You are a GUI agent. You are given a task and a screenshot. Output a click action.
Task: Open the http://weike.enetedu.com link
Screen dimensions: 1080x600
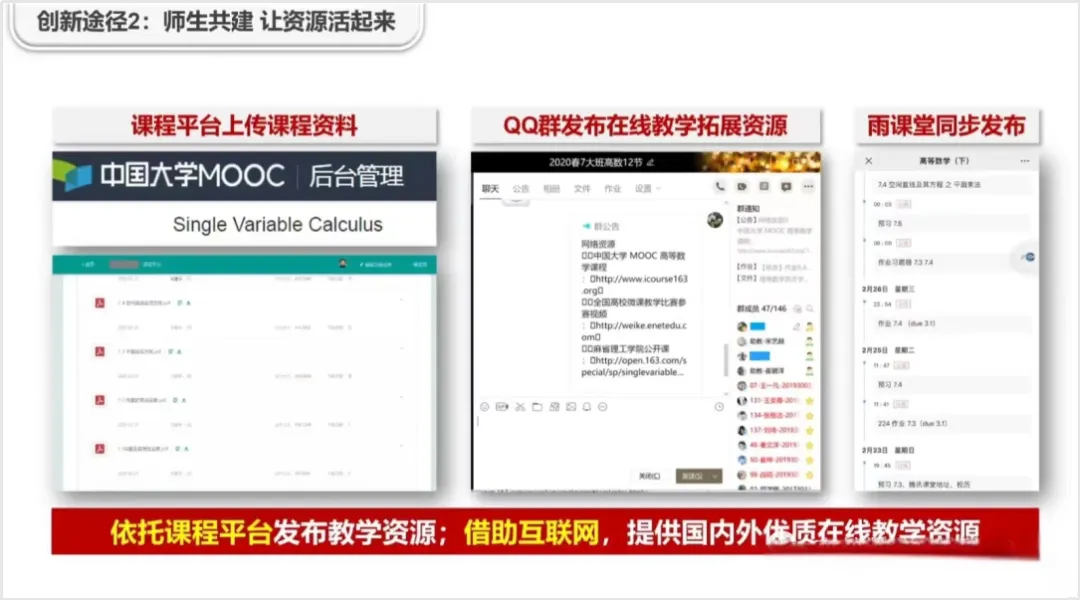[x=634, y=331]
